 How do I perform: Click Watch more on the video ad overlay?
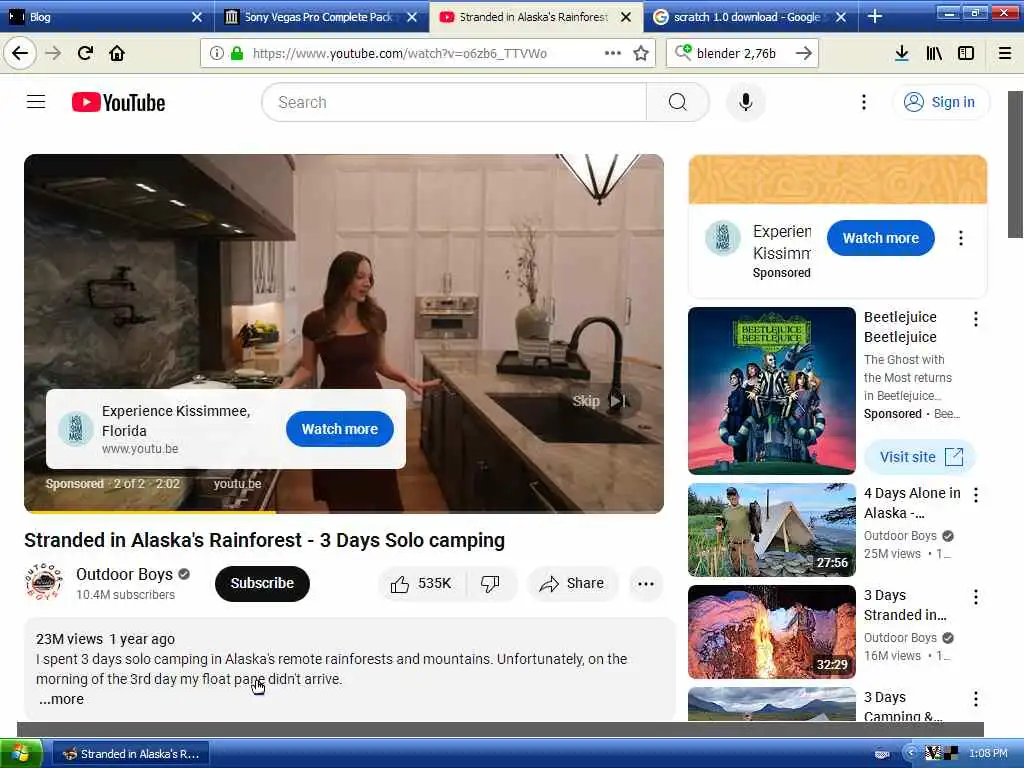(340, 429)
